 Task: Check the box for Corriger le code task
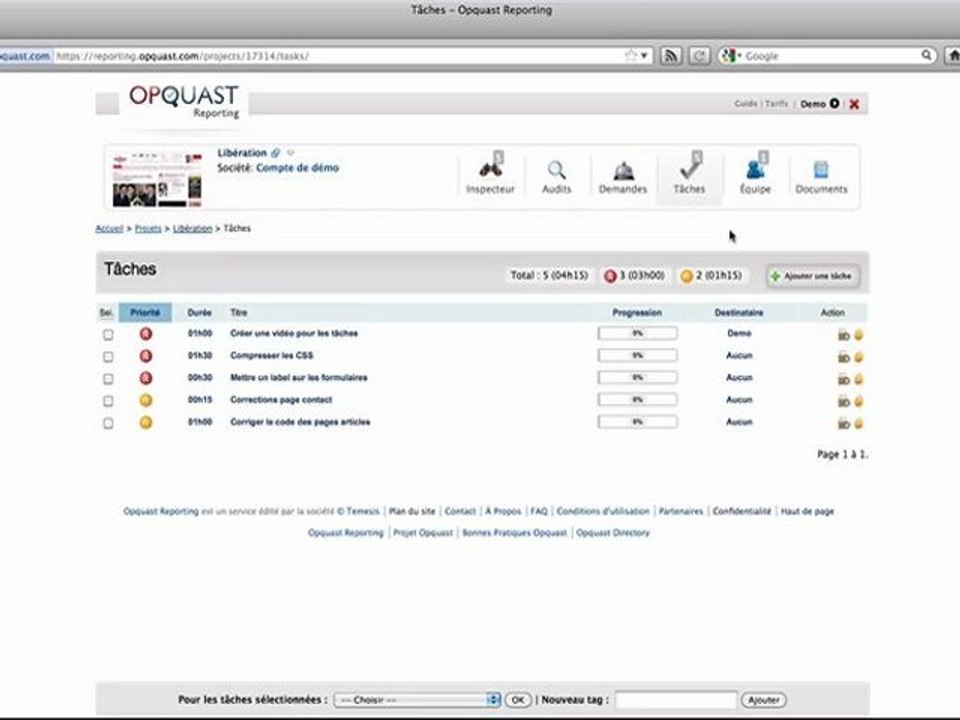tap(108, 423)
